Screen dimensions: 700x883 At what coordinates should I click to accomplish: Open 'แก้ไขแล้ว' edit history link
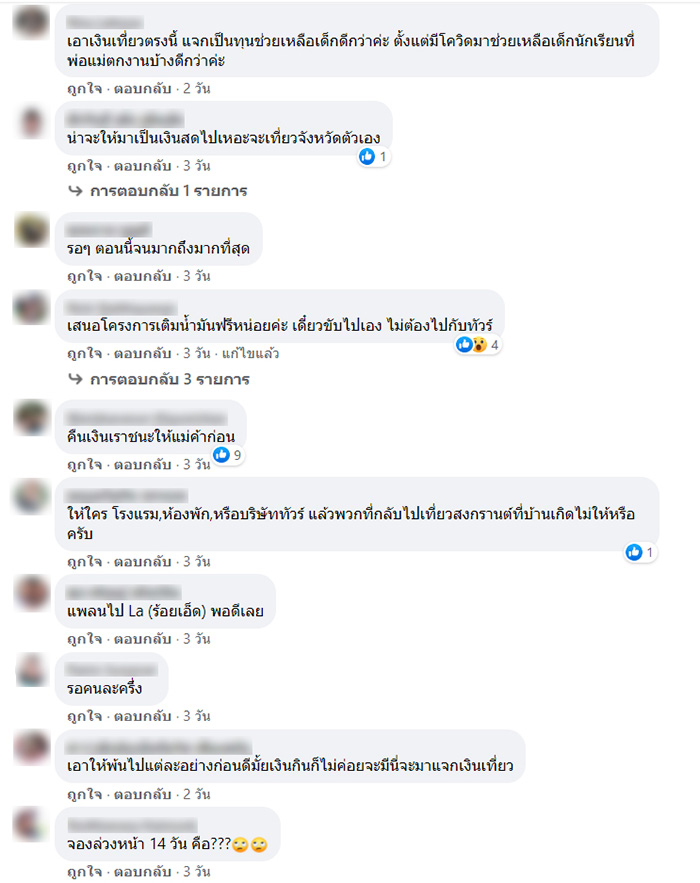click(251, 353)
